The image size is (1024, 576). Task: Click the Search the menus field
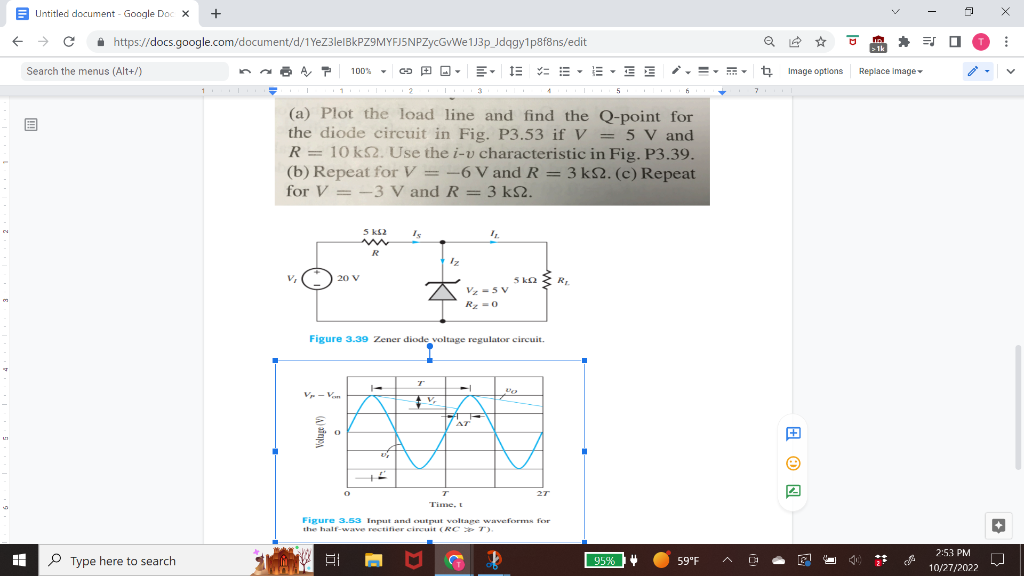point(125,71)
